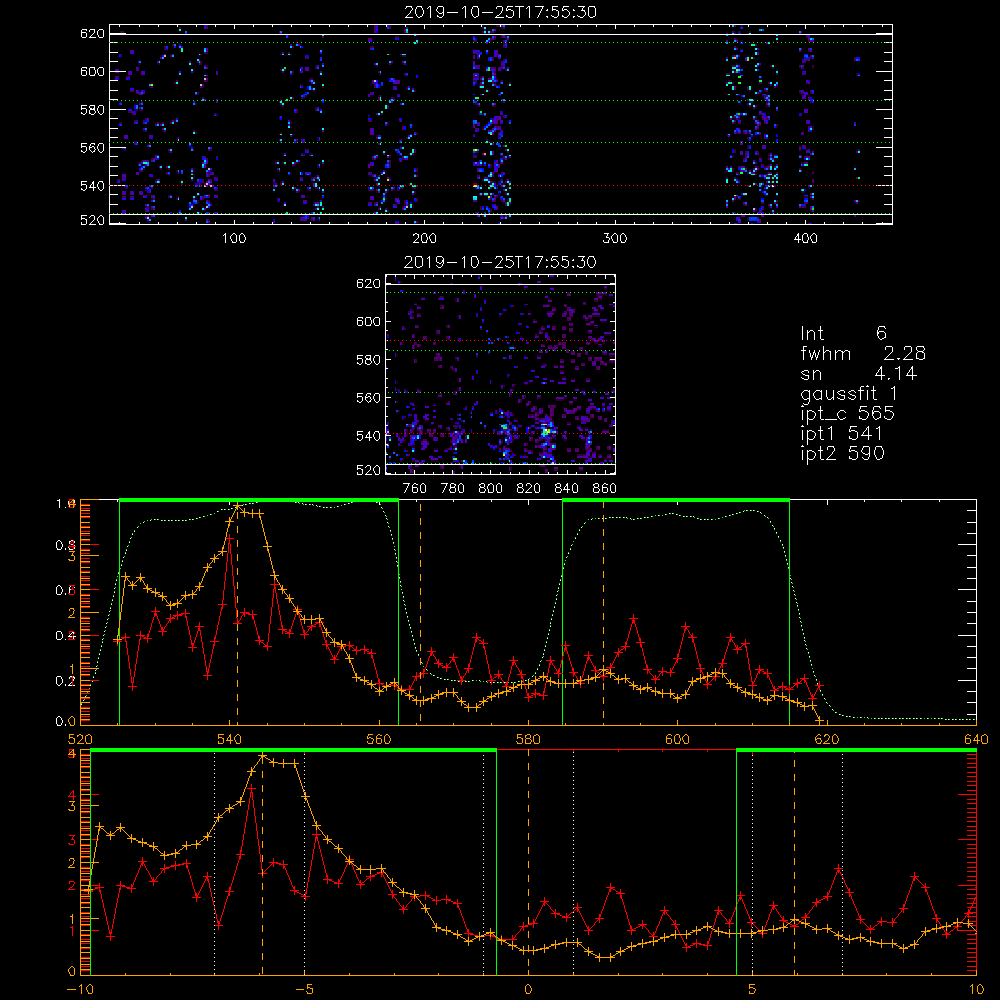The width and height of the screenshot is (1000, 1000).
Task: Select the 'ipt2 590' readout line
Action: [x=842, y=453]
